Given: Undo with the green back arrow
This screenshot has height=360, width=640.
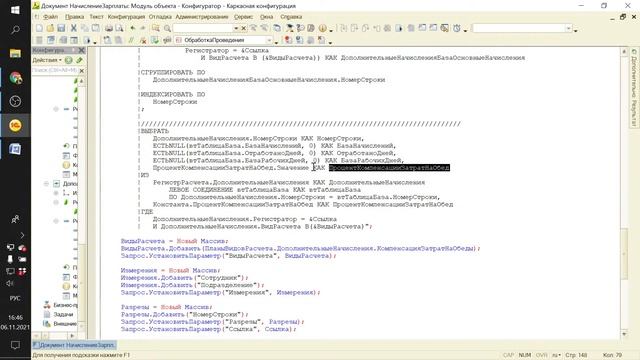Looking at the screenshot, I should 133,28.
